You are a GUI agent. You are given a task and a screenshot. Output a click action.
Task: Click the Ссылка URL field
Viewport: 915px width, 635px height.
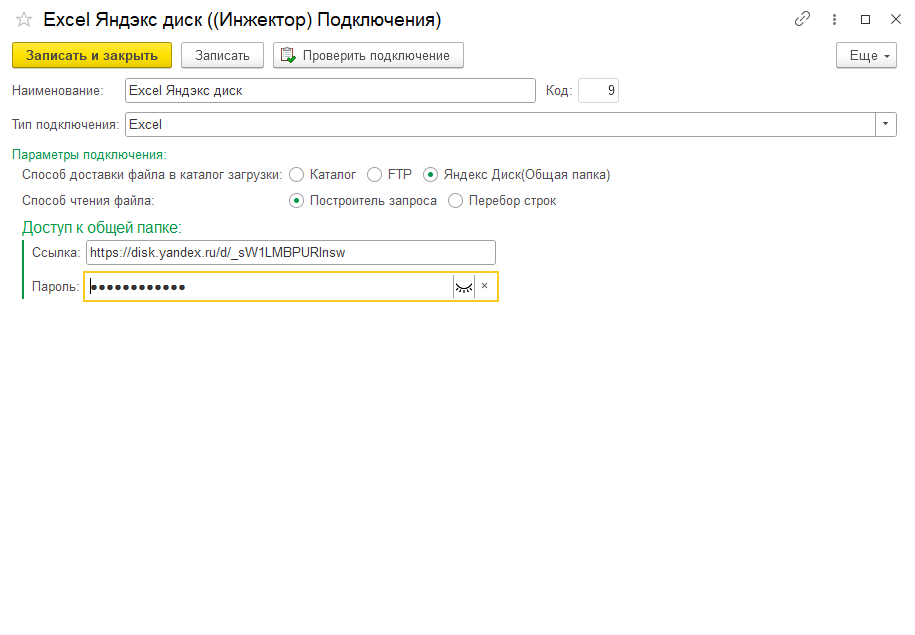tap(291, 253)
